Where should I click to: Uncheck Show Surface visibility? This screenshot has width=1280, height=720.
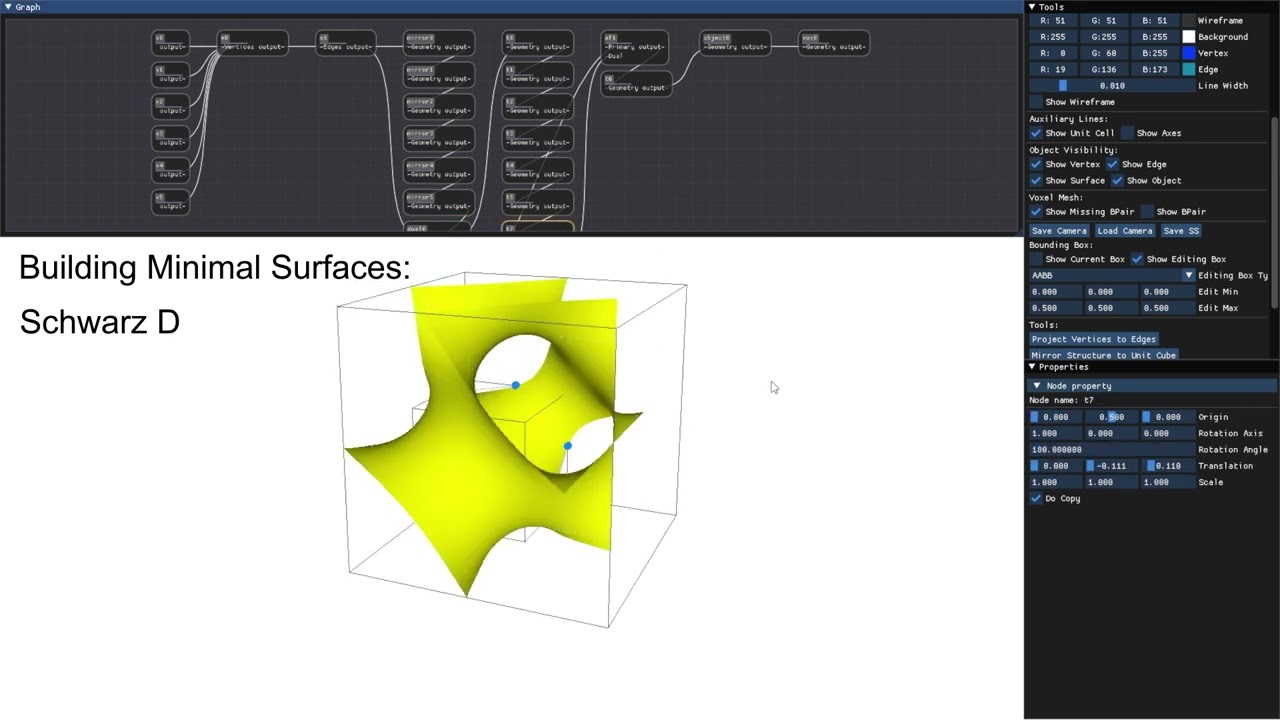tap(1036, 181)
